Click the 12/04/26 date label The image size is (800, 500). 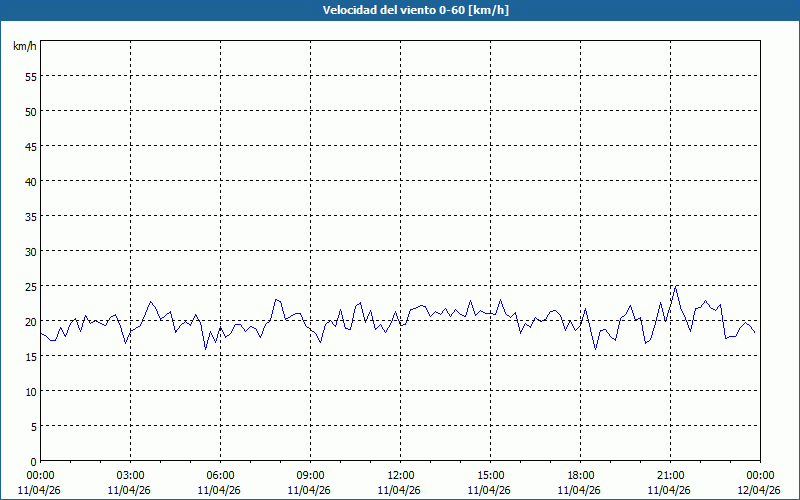(x=759, y=490)
